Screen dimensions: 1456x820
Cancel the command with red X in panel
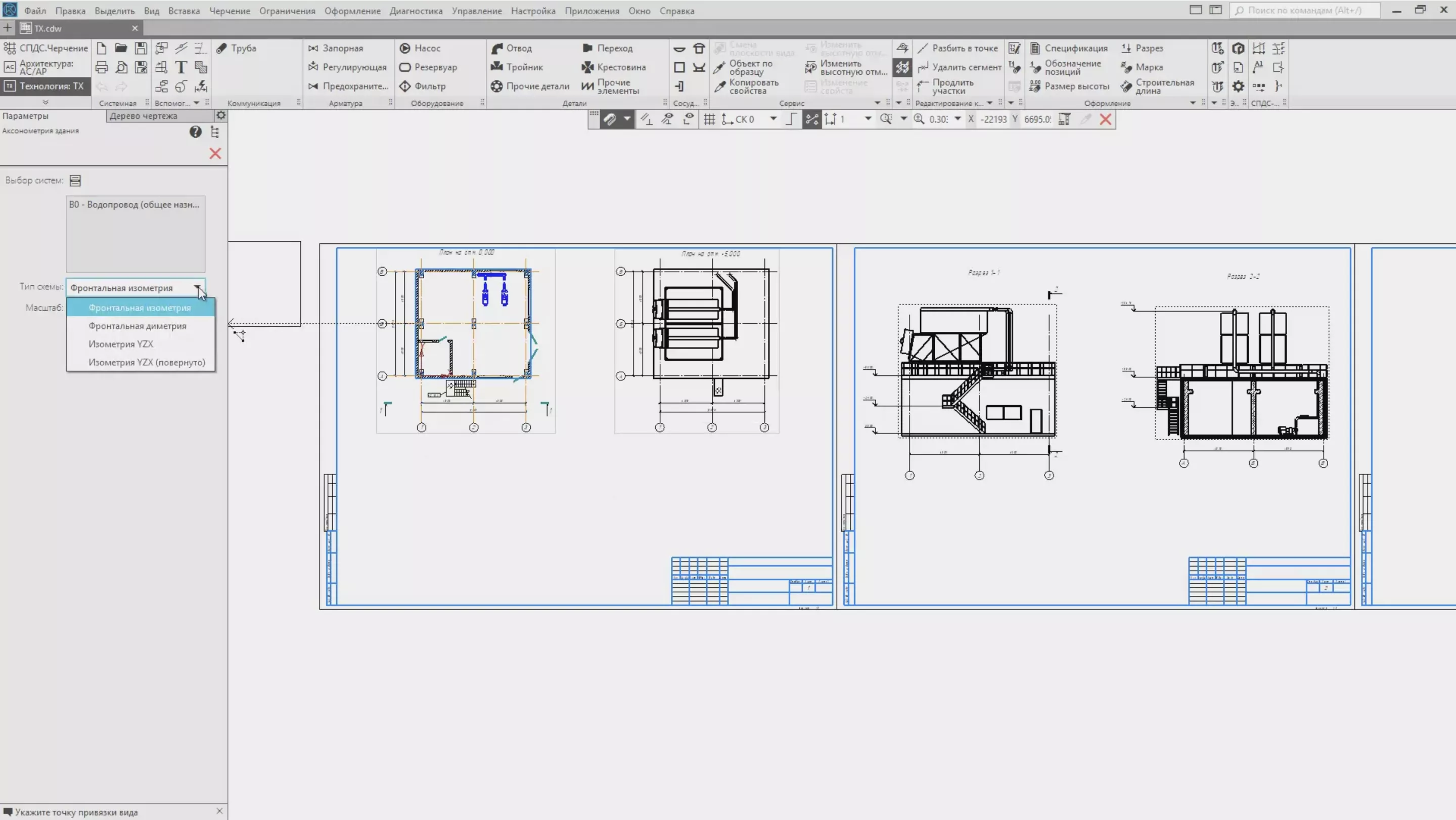coord(215,153)
